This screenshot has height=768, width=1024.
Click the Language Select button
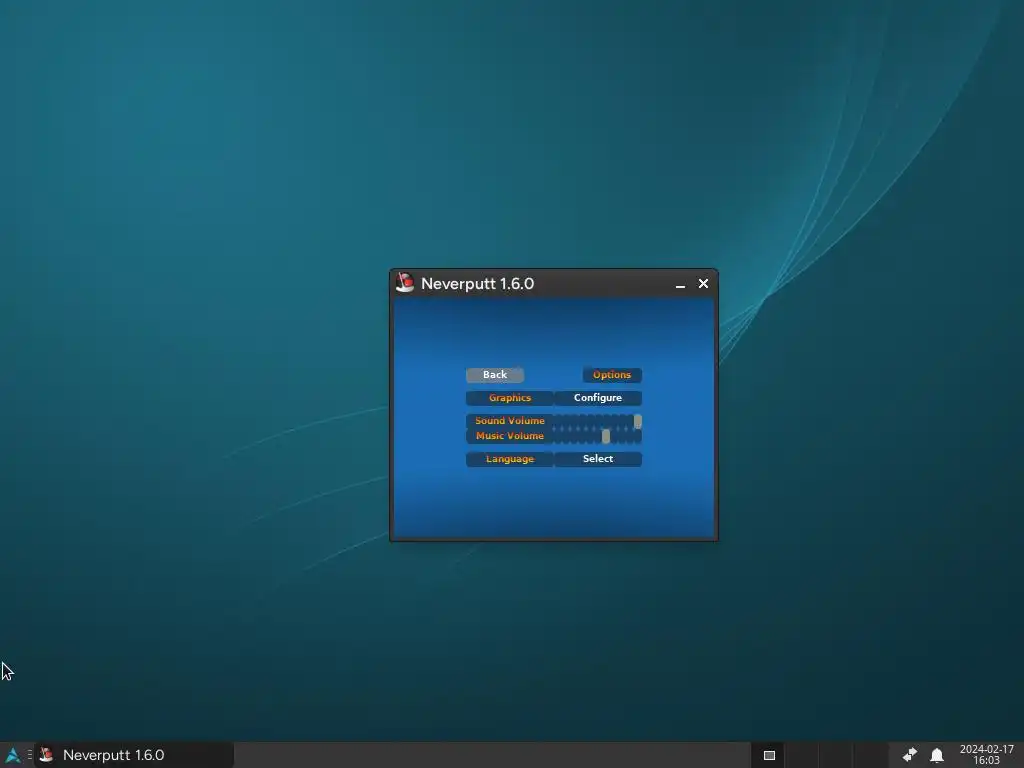(598, 459)
